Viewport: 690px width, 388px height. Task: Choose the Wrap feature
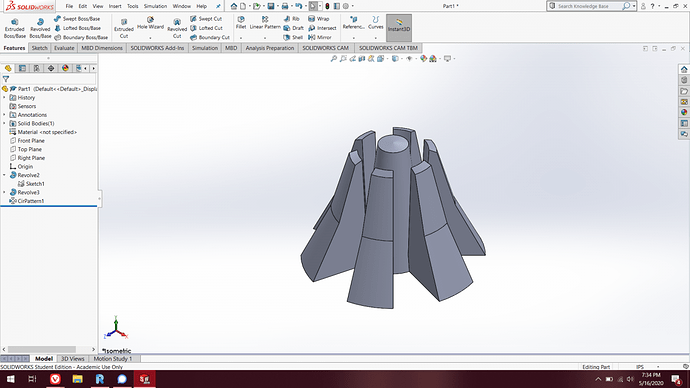click(x=319, y=19)
